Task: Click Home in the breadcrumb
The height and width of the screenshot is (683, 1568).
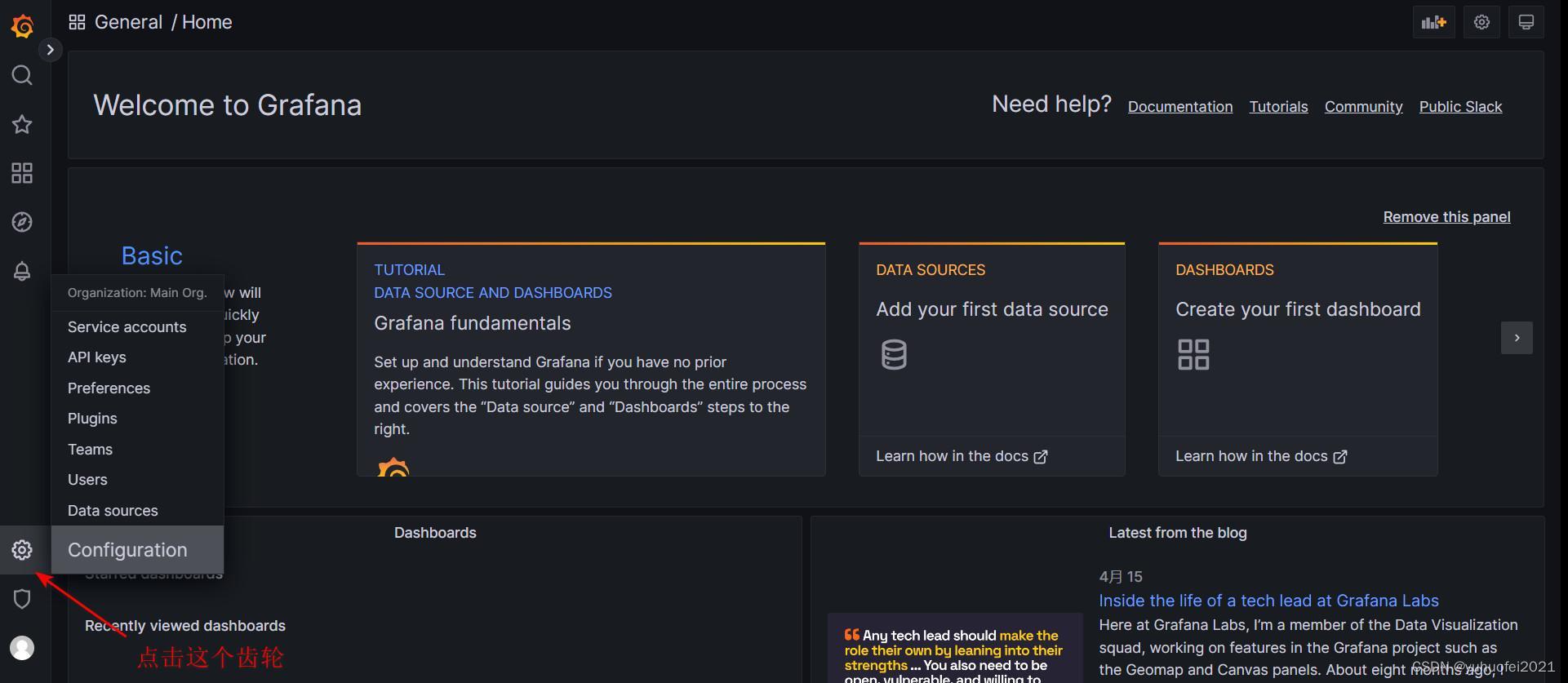Action: coord(207,22)
